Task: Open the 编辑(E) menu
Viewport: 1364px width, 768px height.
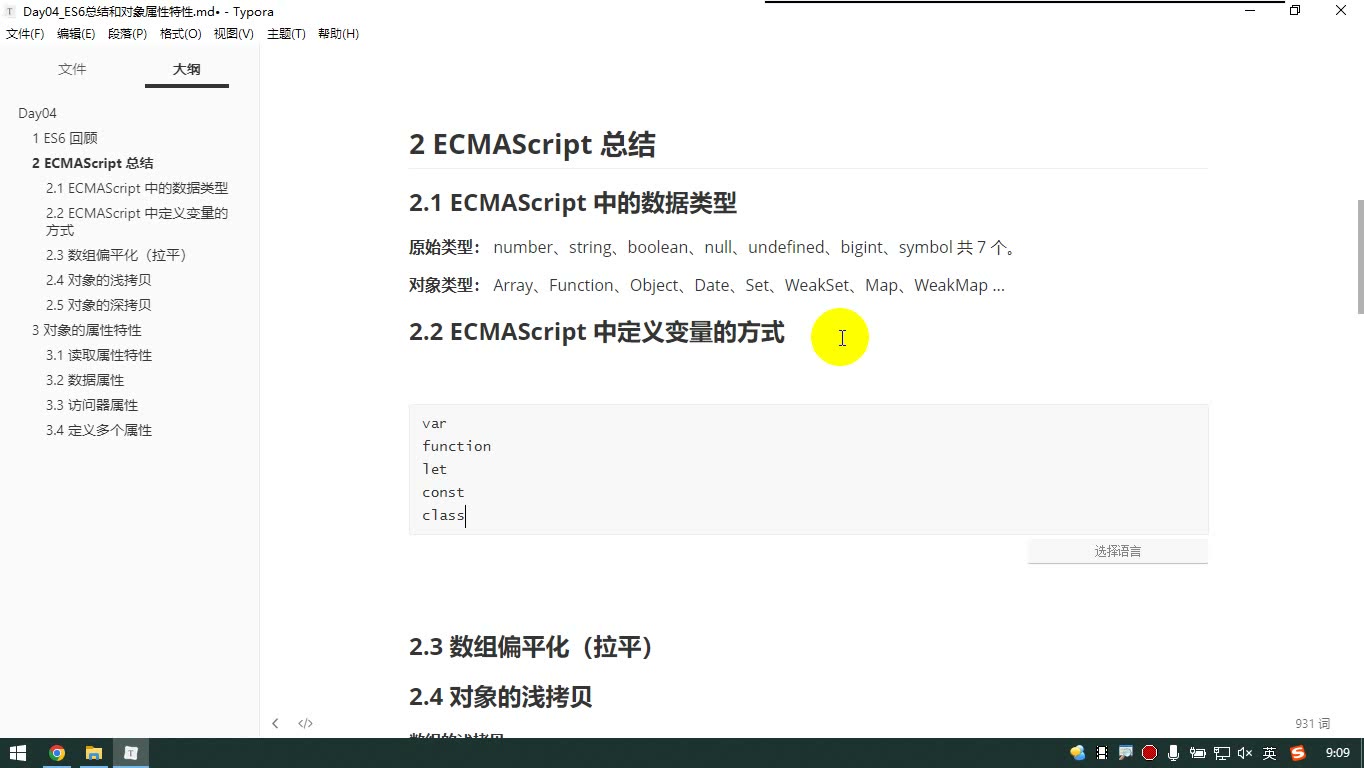Action: click(76, 34)
